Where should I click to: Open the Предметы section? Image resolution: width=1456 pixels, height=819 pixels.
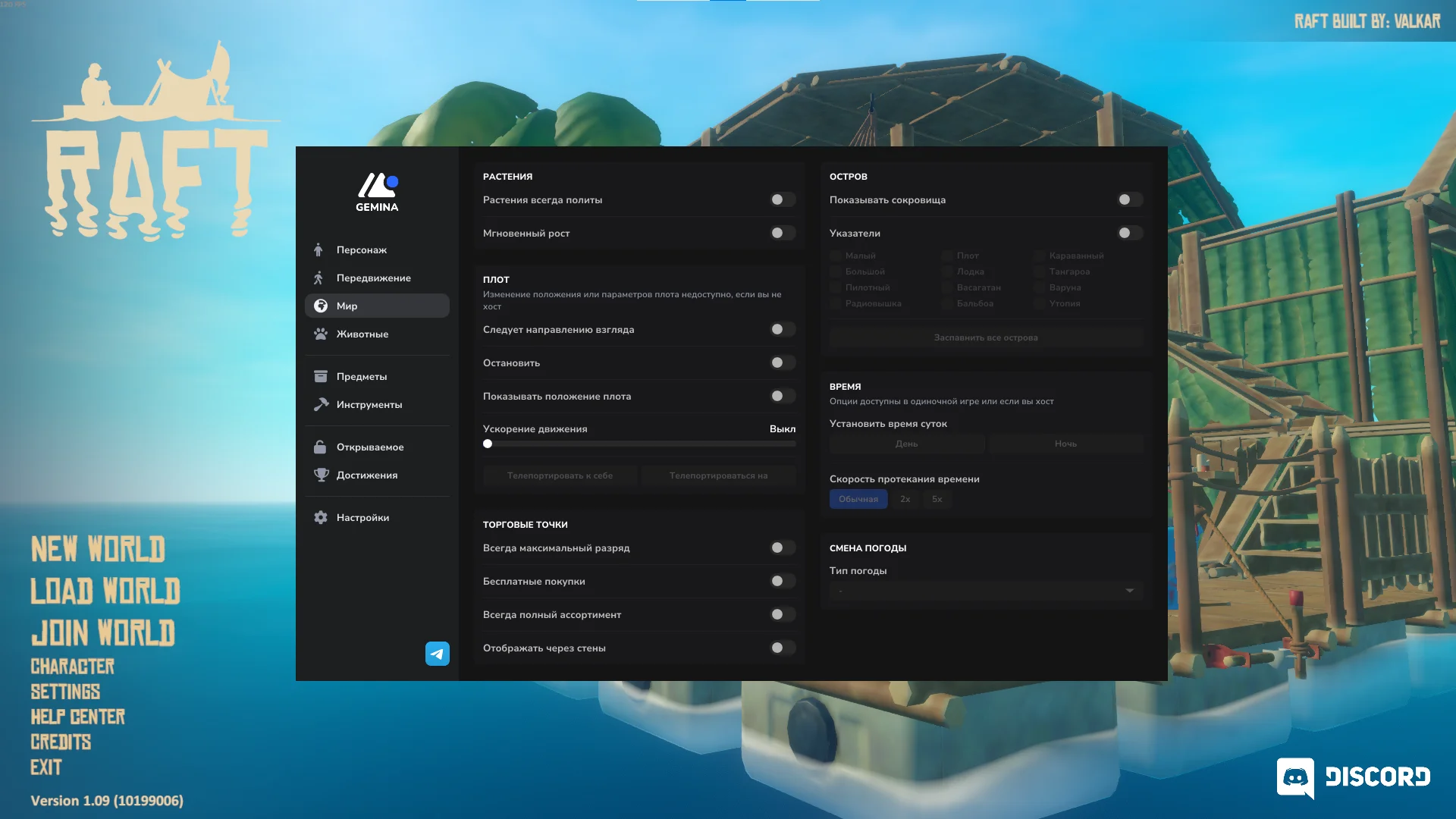pyautogui.click(x=377, y=376)
